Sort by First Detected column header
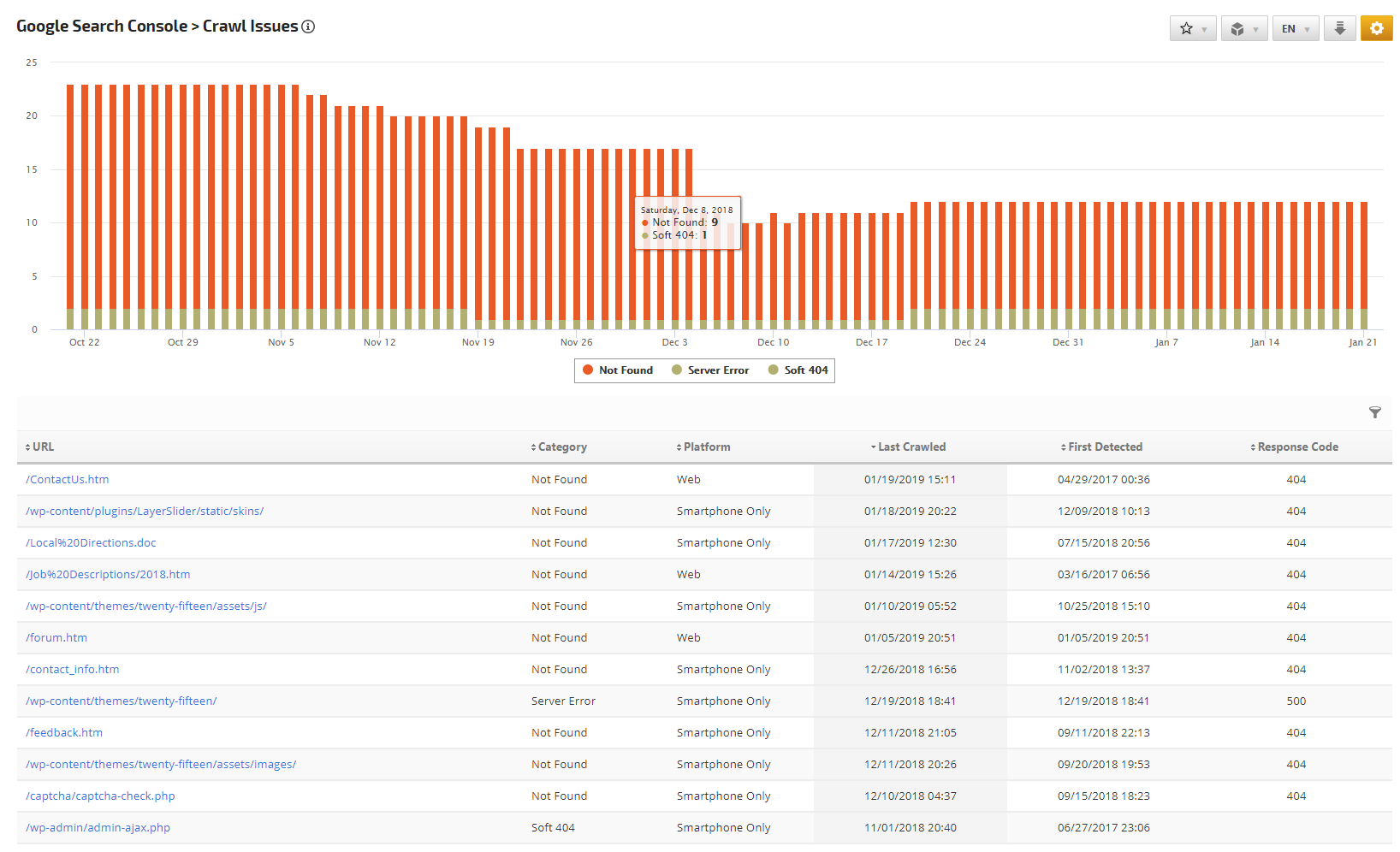This screenshot has height=852, width=1400. point(1103,447)
